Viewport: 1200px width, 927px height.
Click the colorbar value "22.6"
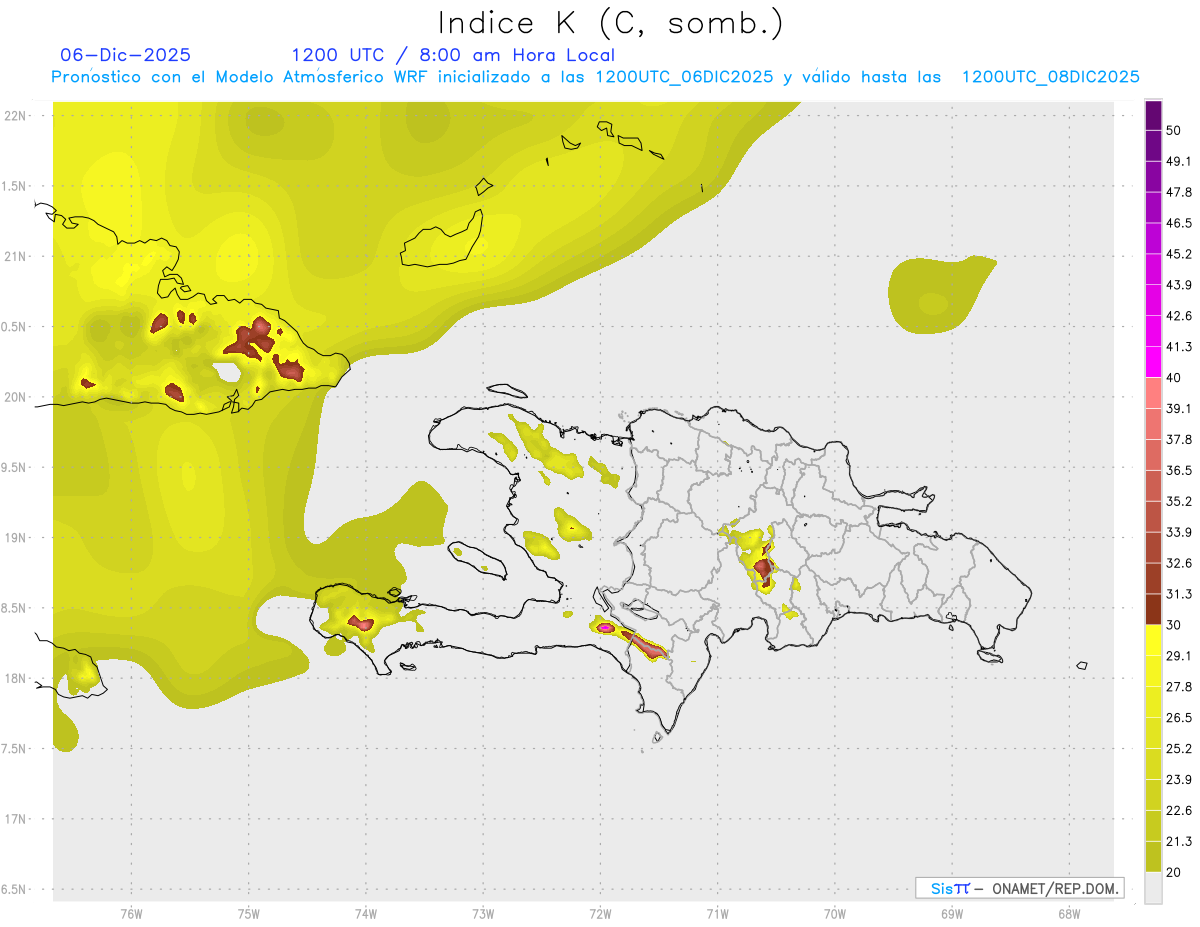[x=1178, y=811]
